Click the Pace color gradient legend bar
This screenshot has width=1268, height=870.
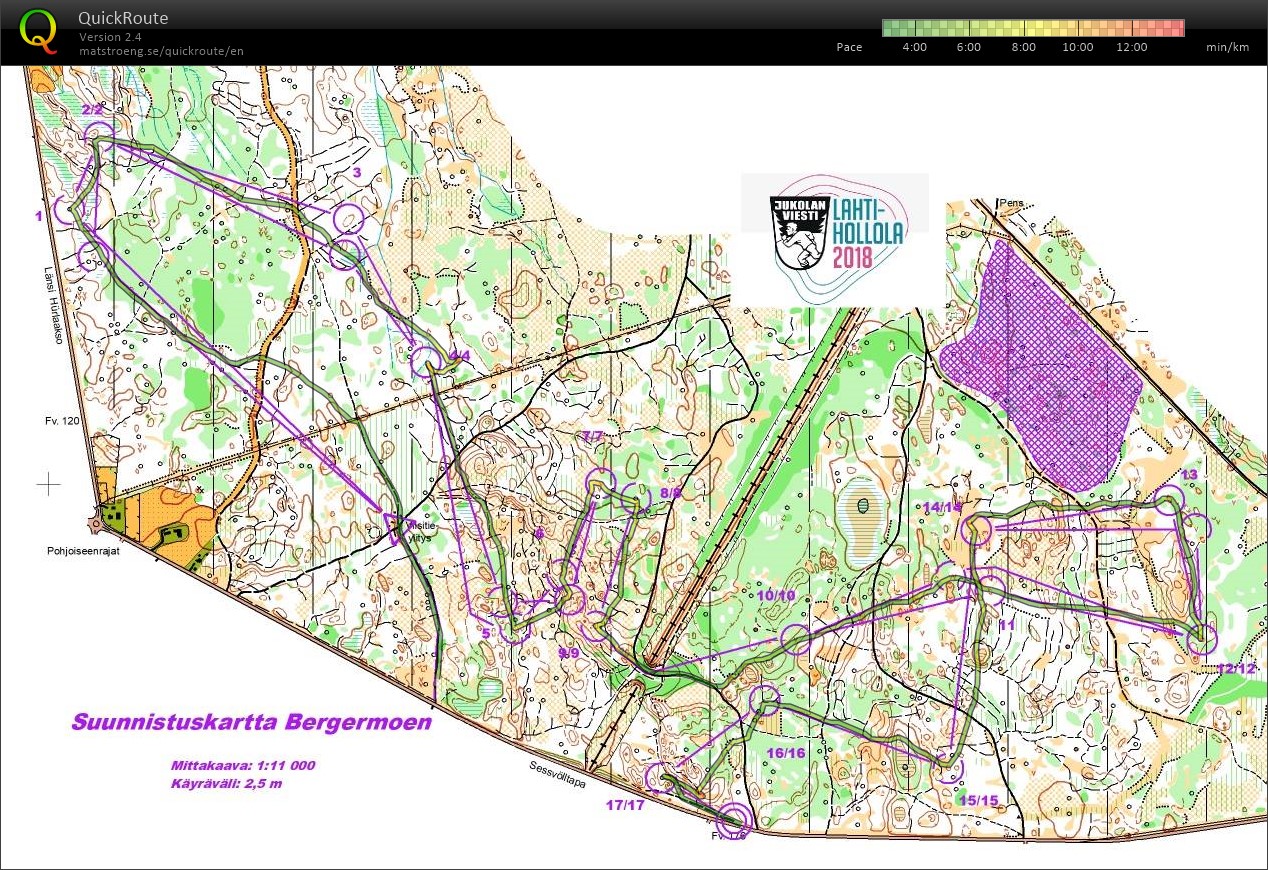pos(1032,28)
